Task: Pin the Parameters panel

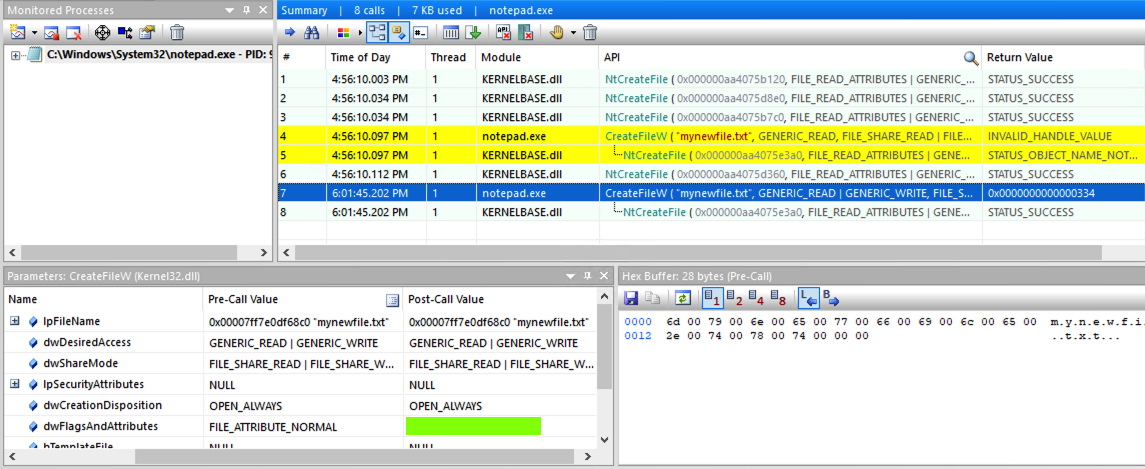Action: click(x=587, y=277)
